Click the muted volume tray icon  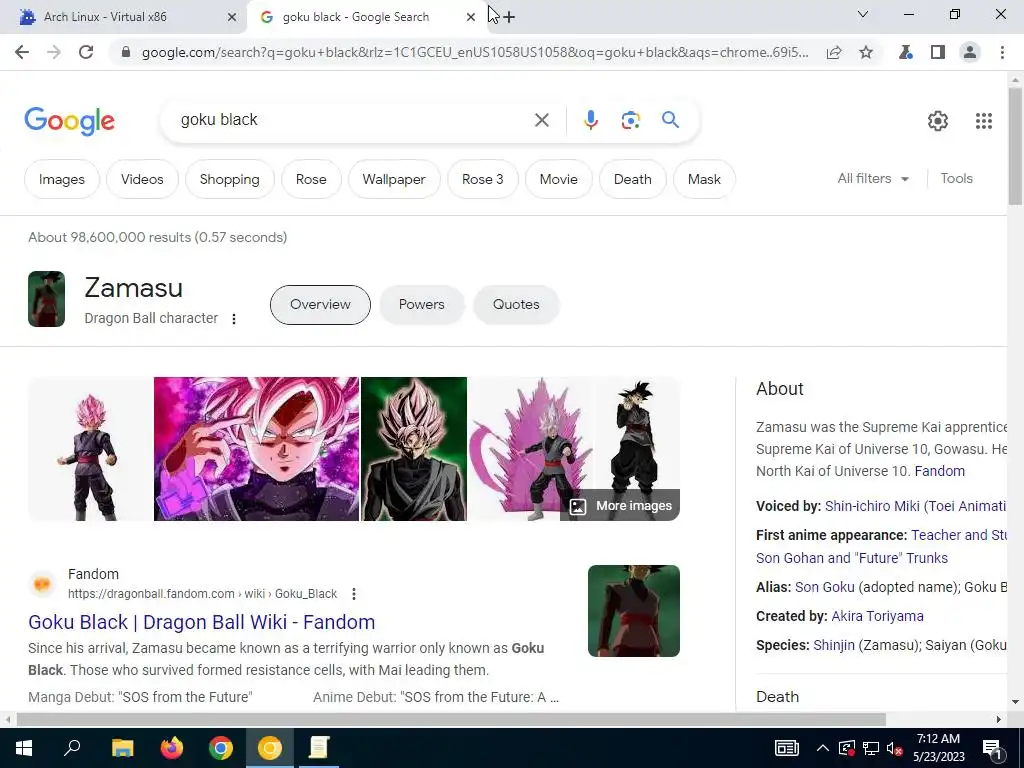tap(894, 748)
